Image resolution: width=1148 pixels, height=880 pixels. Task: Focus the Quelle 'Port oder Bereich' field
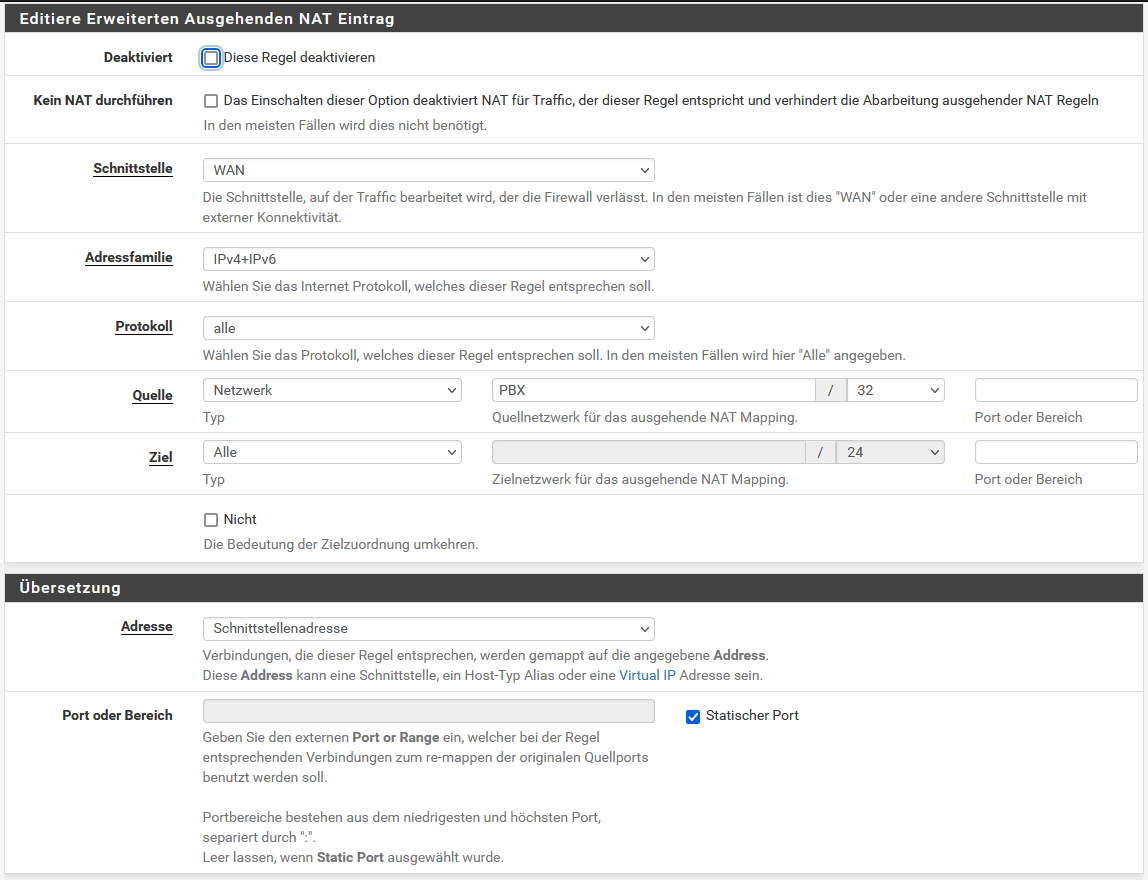[x=1056, y=390]
